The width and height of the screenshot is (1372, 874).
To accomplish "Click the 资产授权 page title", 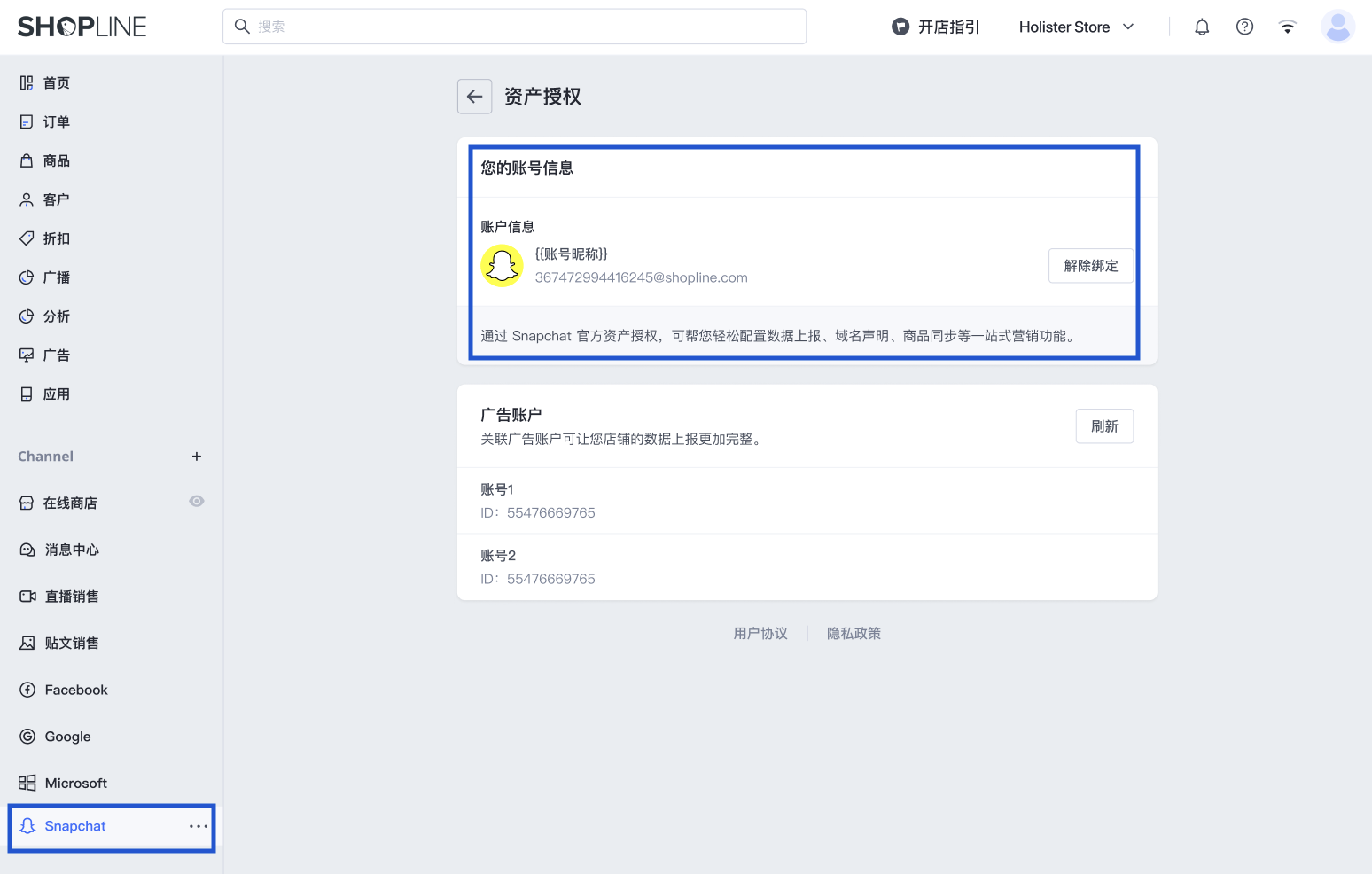I will coord(542,97).
